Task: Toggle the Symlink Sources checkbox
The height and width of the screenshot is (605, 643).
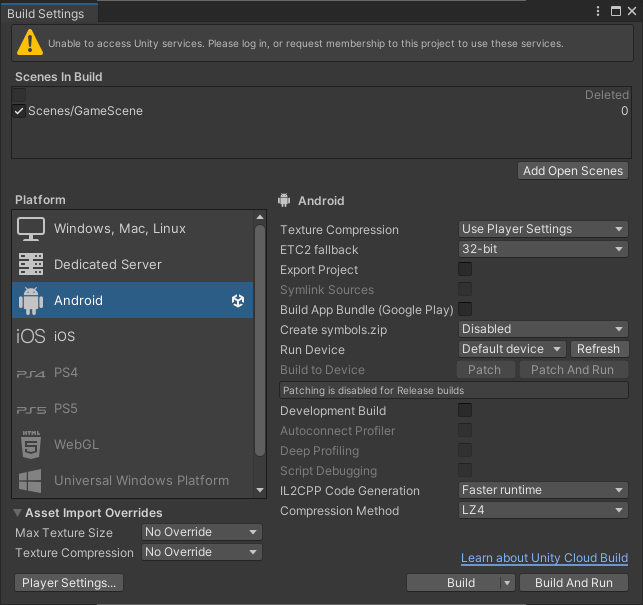Action: pos(465,289)
